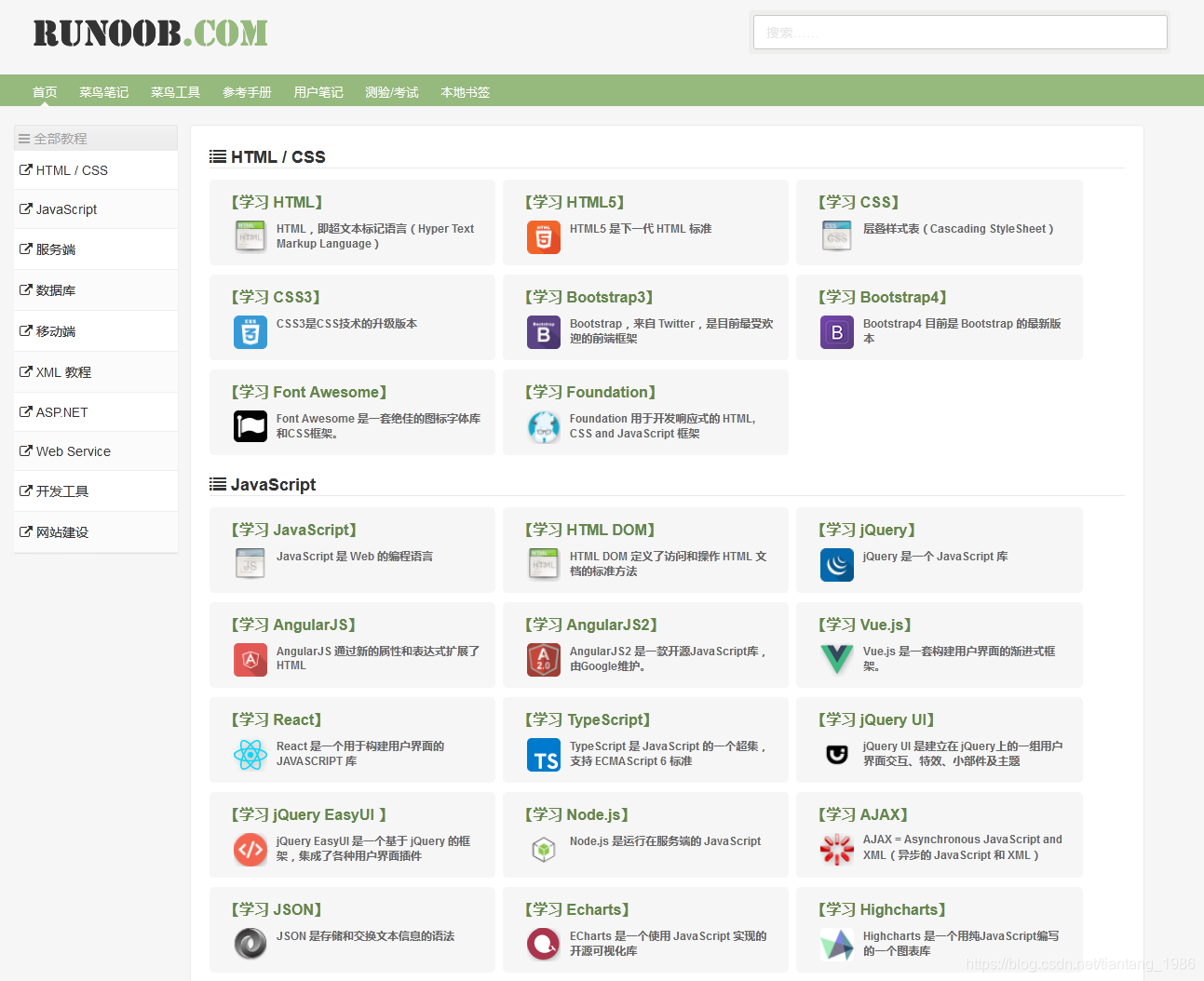The image size is (1204, 981).
Task: Click the jQuery blue swirl icon
Action: tap(837, 564)
